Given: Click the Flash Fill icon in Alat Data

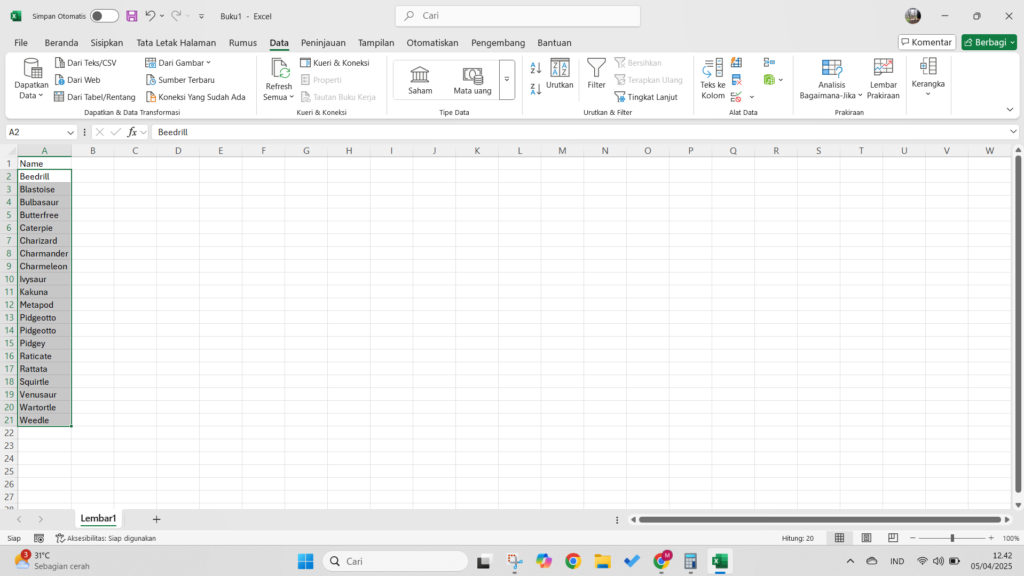Looking at the screenshot, I should [x=737, y=63].
